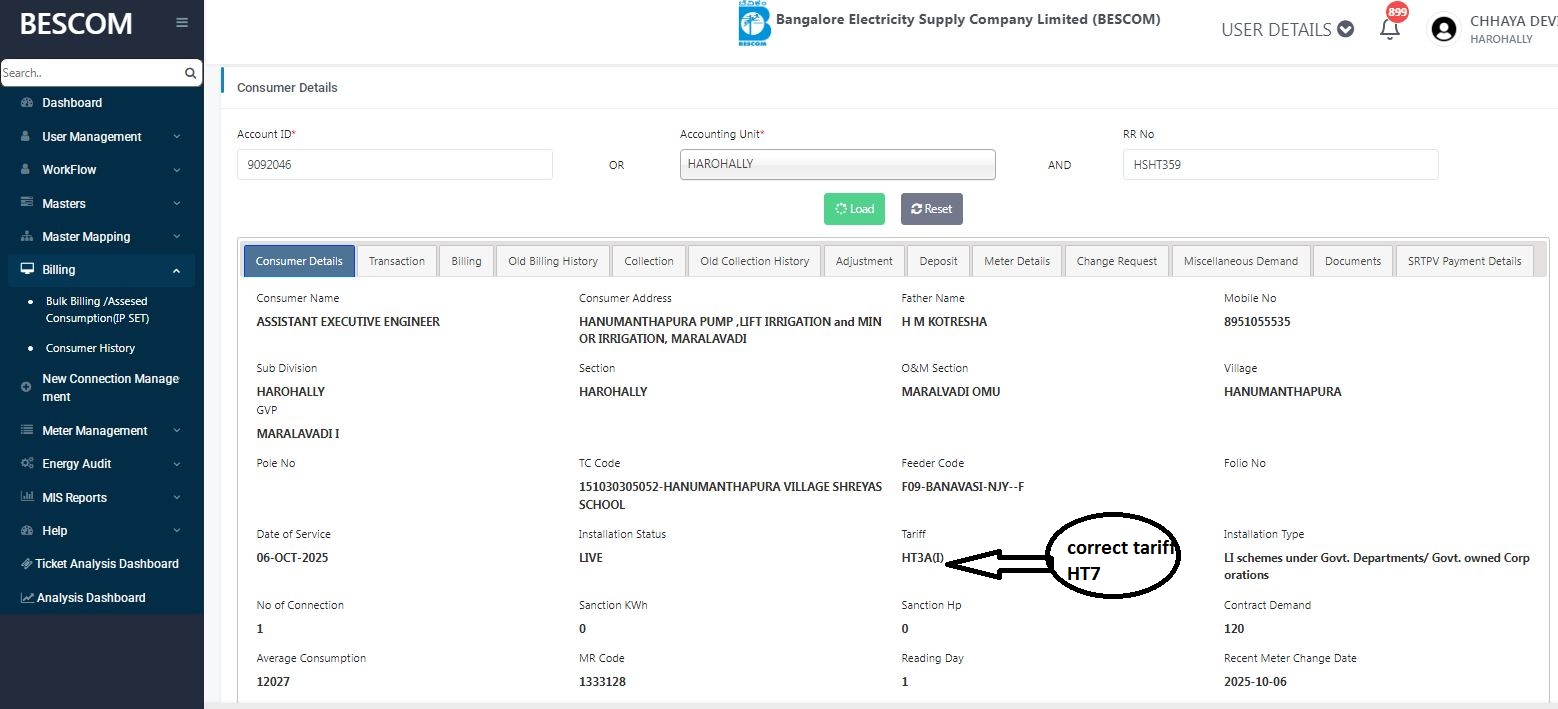The image size is (1558, 709).
Task: Open the Meter Details tab
Action: (1017, 261)
